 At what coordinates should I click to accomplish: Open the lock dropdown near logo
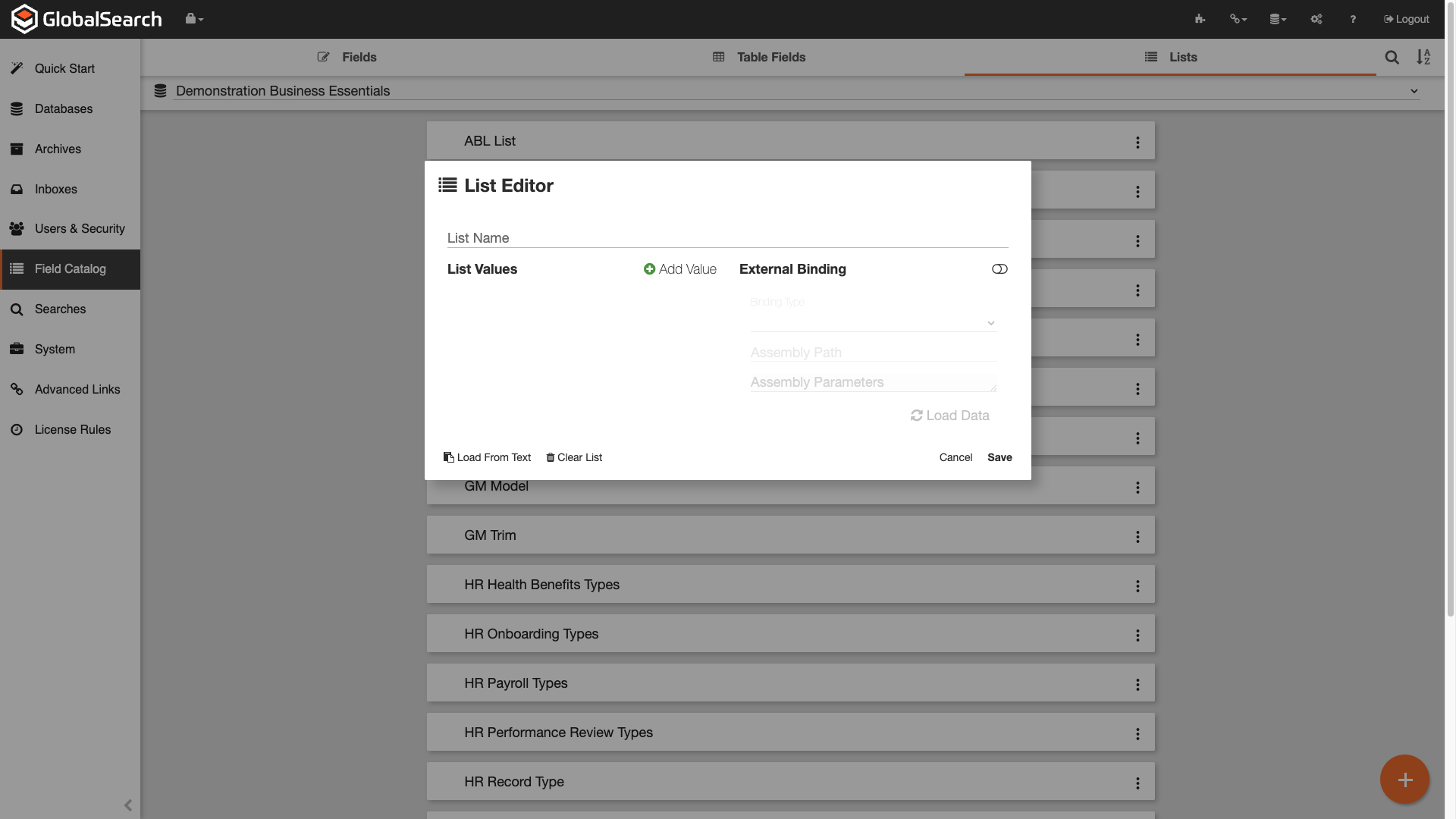coord(194,19)
